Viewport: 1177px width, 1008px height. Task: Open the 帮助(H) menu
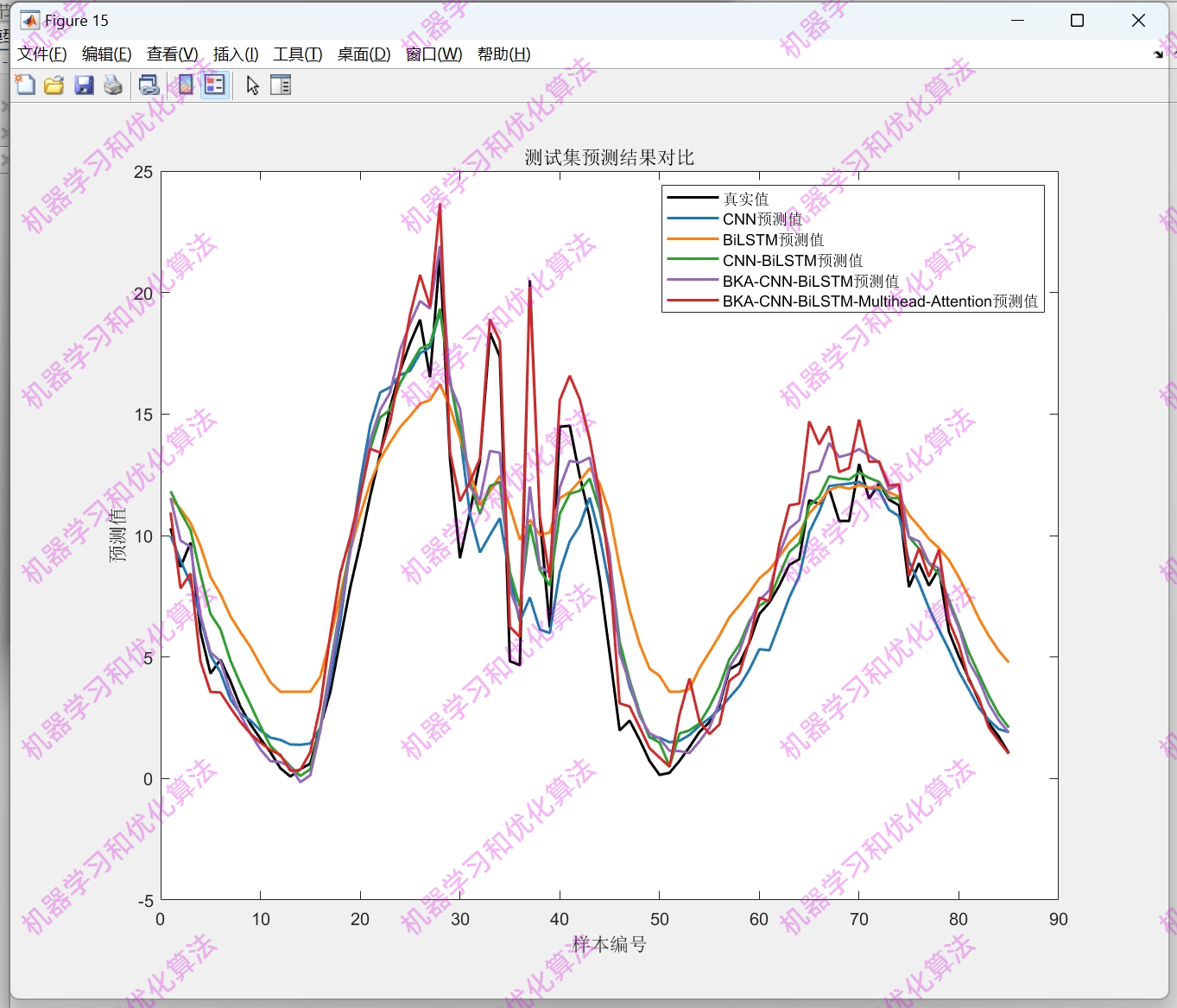click(x=504, y=54)
